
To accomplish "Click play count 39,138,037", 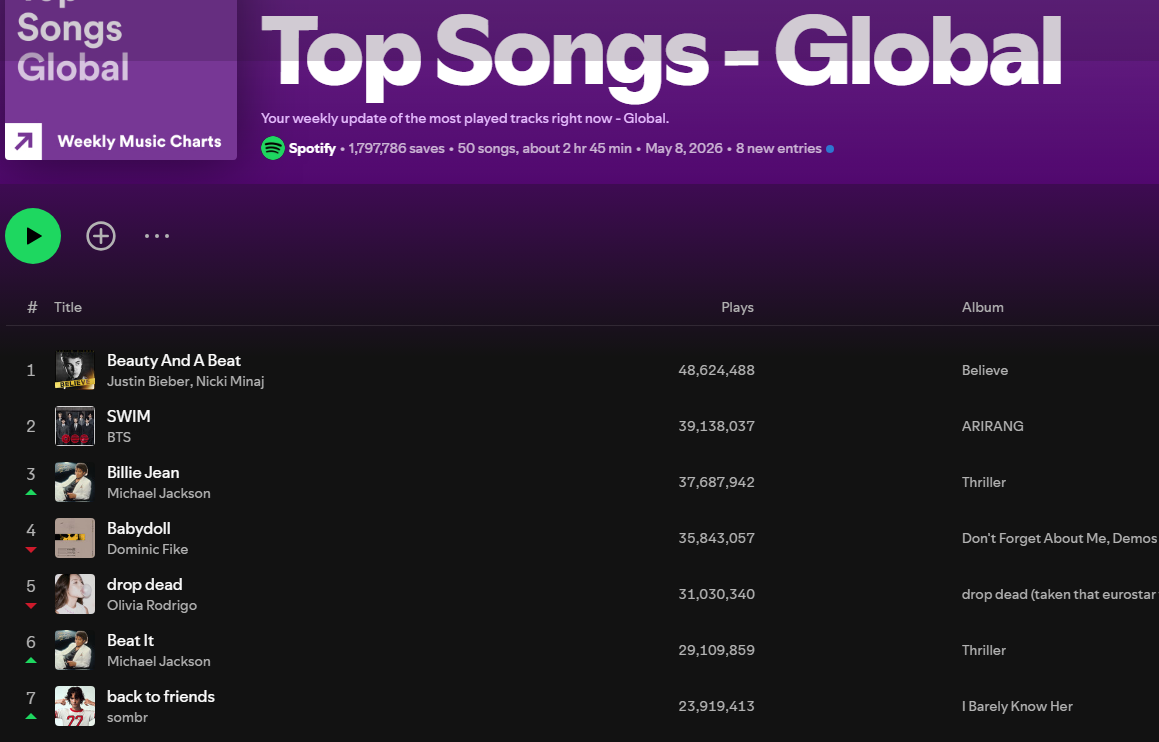I will click(716, 426).
